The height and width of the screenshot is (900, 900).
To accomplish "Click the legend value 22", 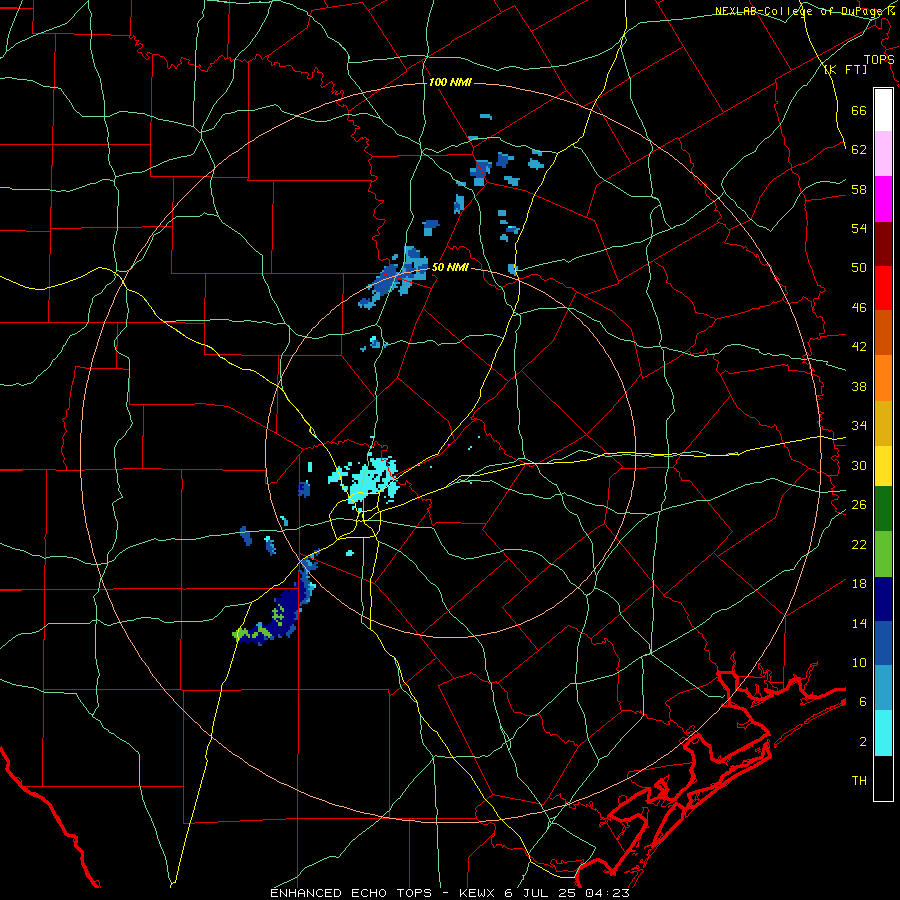I will point(859,544).
